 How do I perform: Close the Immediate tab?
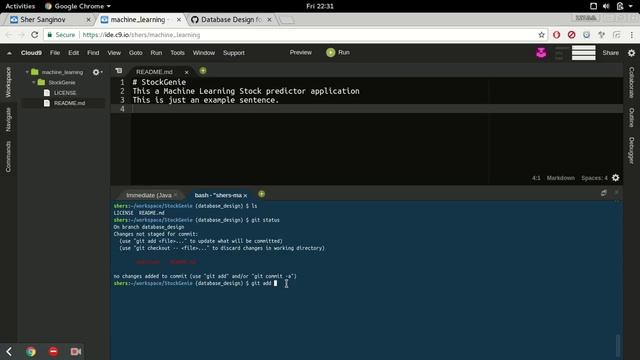point(175,195)
